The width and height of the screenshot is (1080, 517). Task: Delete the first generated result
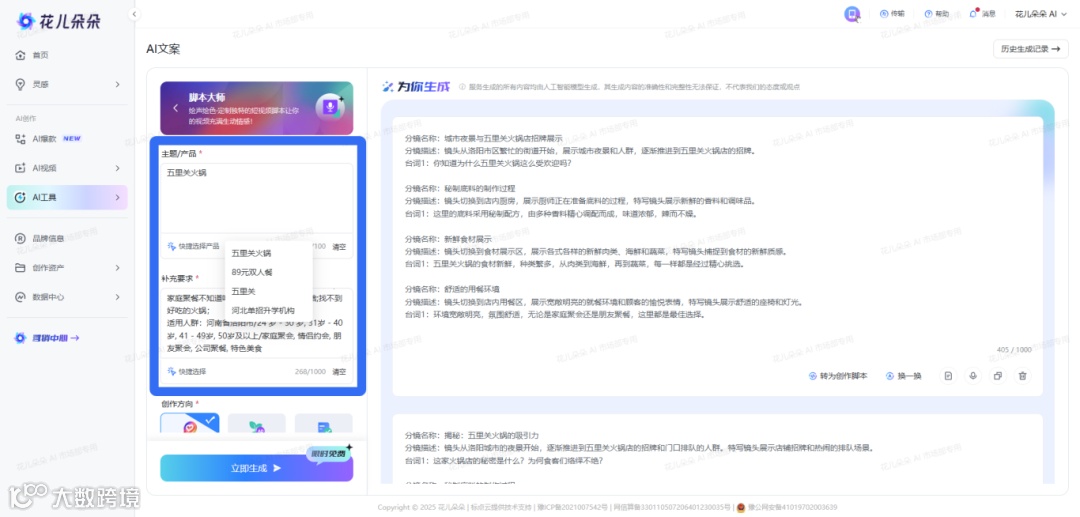1023,376
